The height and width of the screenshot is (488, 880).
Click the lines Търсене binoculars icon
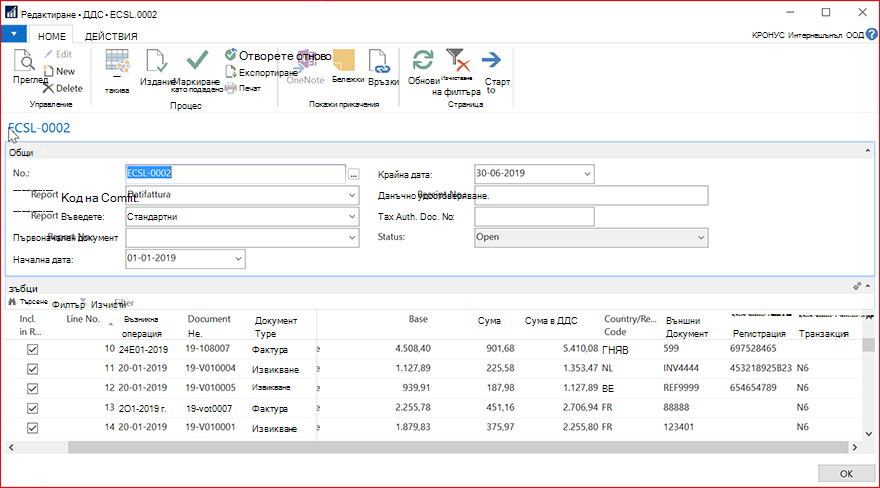[x=12, y=302]
